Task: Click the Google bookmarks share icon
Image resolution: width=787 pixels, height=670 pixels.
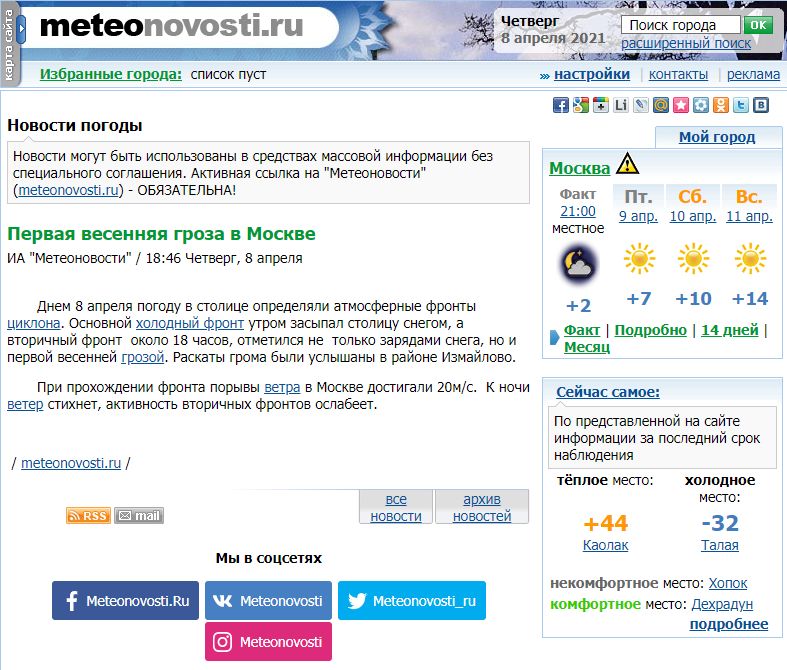Action: pyautogui.click(x=581, y=105)
